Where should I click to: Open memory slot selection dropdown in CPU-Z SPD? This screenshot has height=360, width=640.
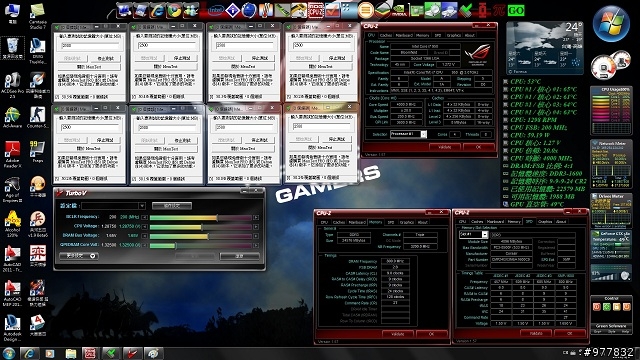click(473, 235)
